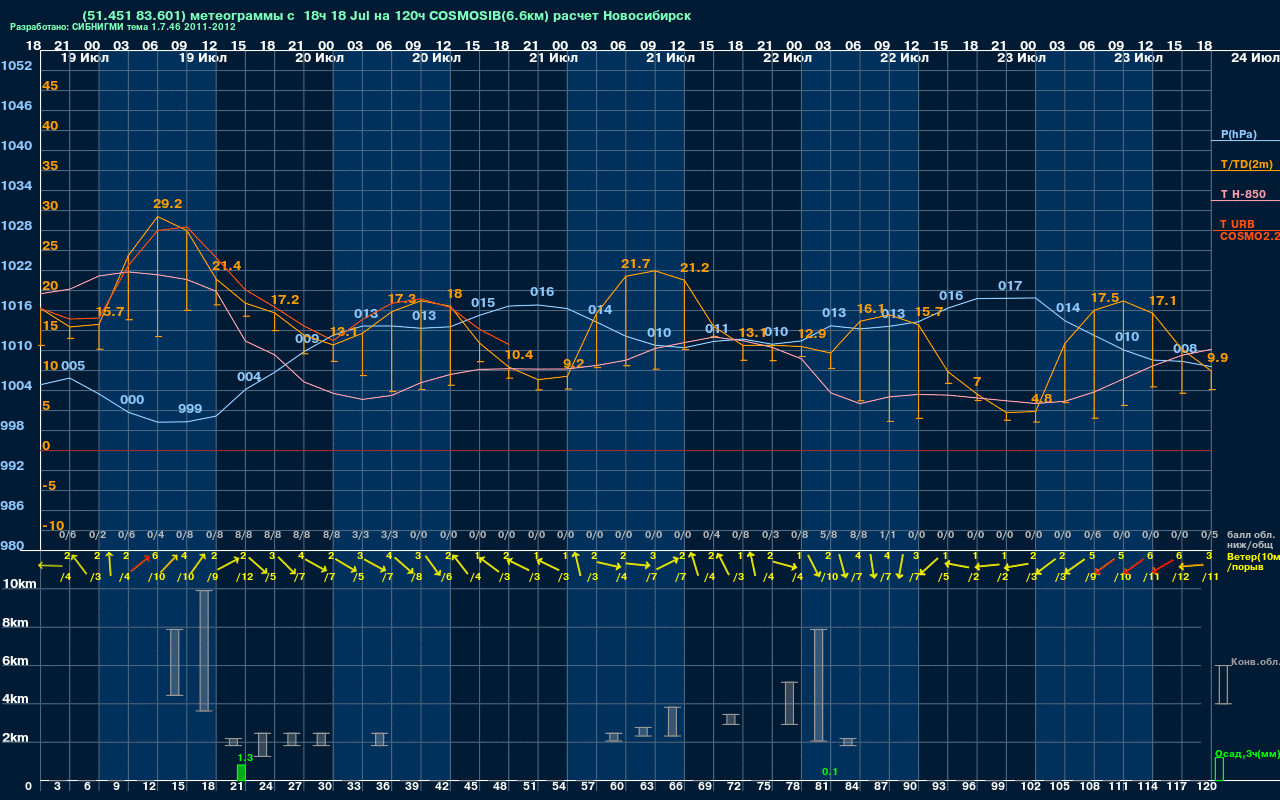Click the 1/1 cloud cover value
This screenshot has width=1280, height=800.
[888, 535]
